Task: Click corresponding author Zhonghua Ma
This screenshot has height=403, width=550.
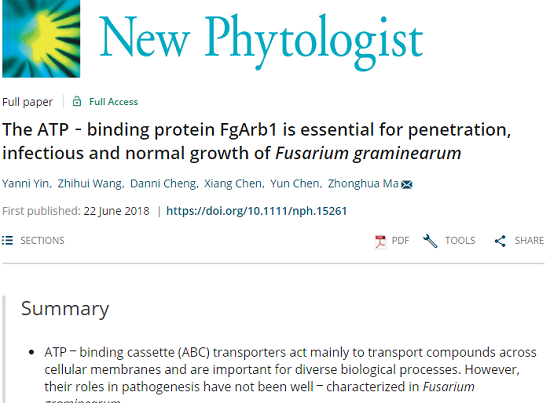Action: click(363, 183)
